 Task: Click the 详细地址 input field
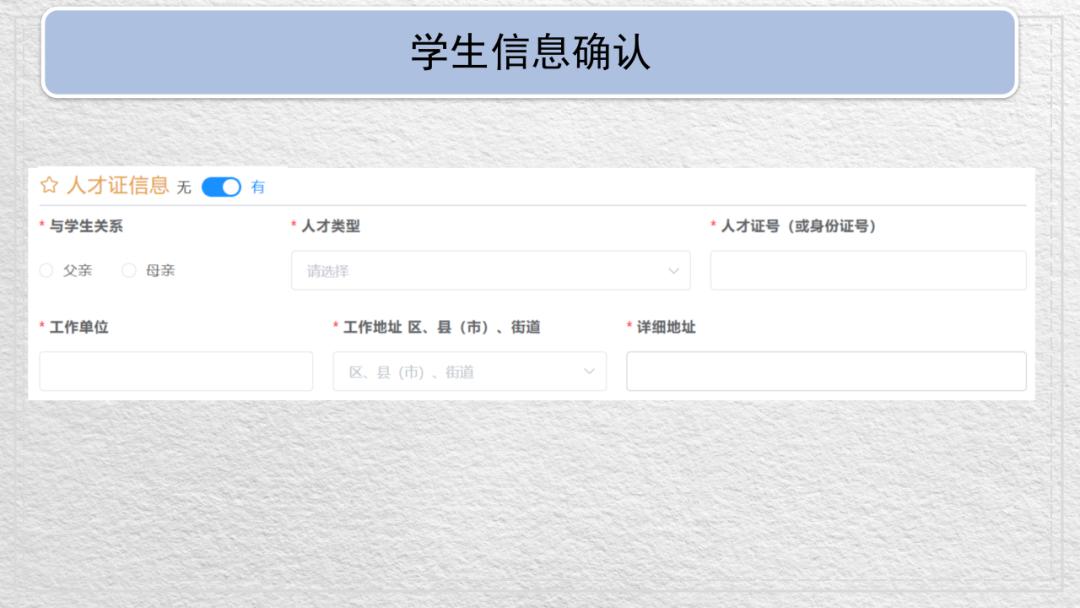pyautogui.click(x=826, y=371)
